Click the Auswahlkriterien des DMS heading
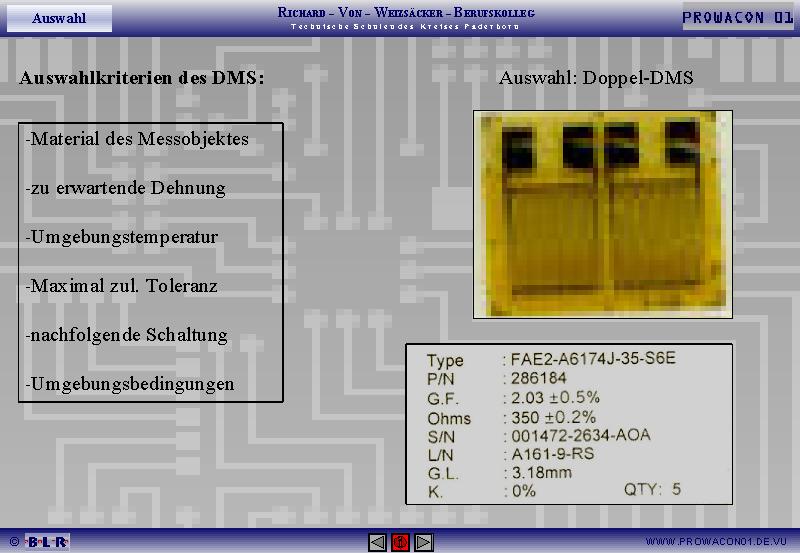Image resolution: width=800 pixels, height=553 pixels. [142, 78]
